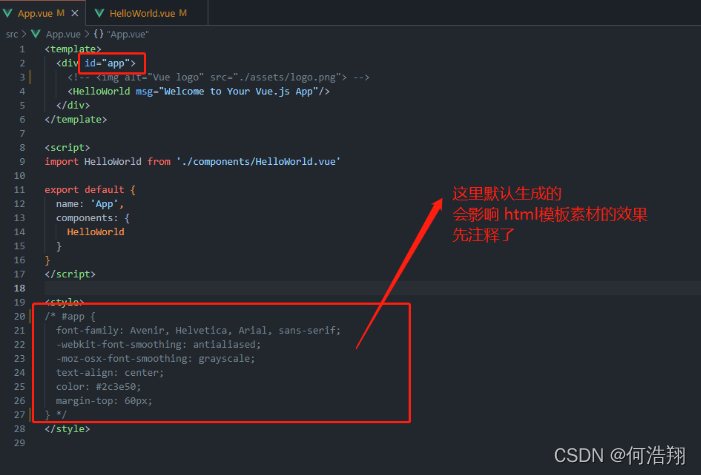Click line number 11 in gutter
Image resolution: width=701 pixels, height=475 pixels.
pos(19,190)
